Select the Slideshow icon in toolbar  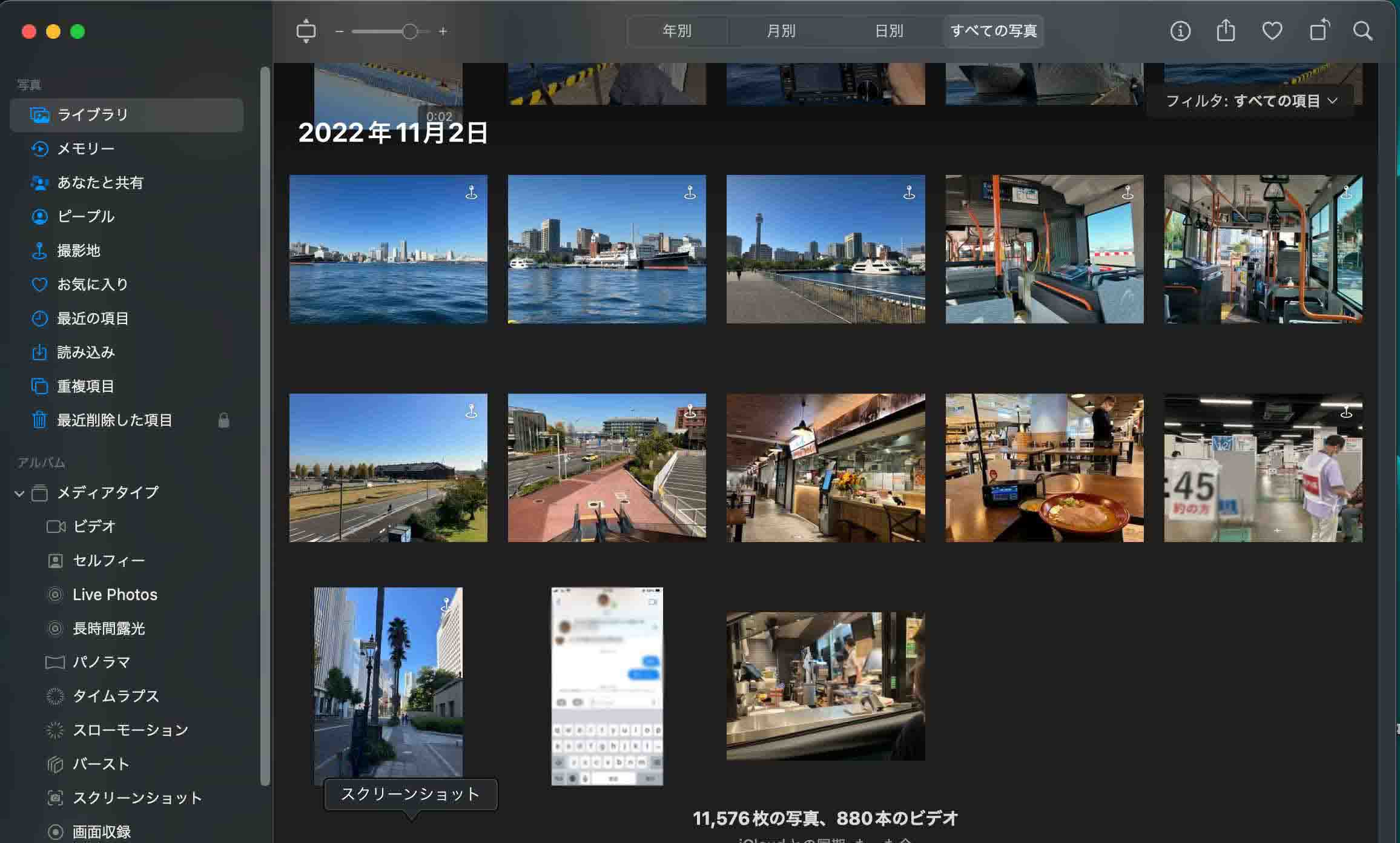click(x=306, y=31)
